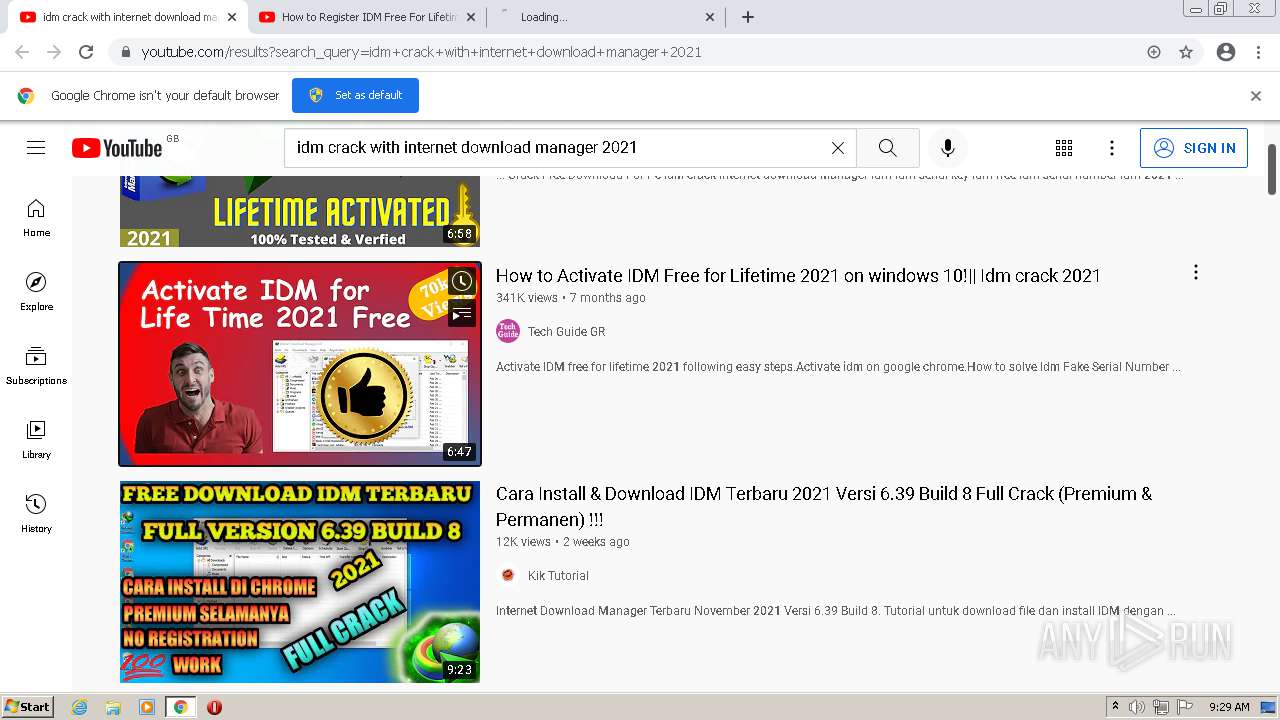Open the YouTube guide hamburger menu

[36, 148]
